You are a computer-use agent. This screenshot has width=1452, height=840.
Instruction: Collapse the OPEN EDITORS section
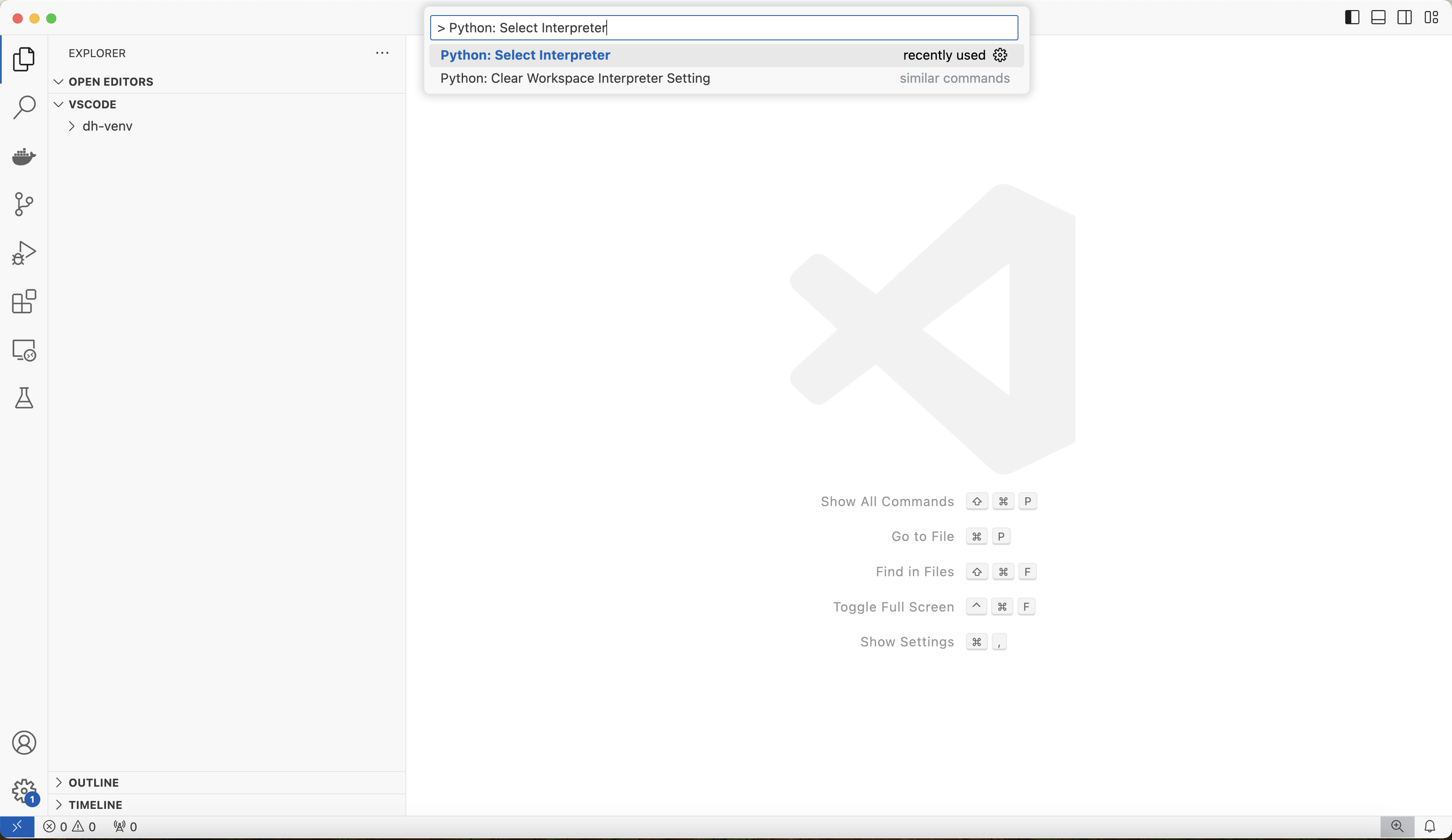pyautogui.click(x=110, y=82)
